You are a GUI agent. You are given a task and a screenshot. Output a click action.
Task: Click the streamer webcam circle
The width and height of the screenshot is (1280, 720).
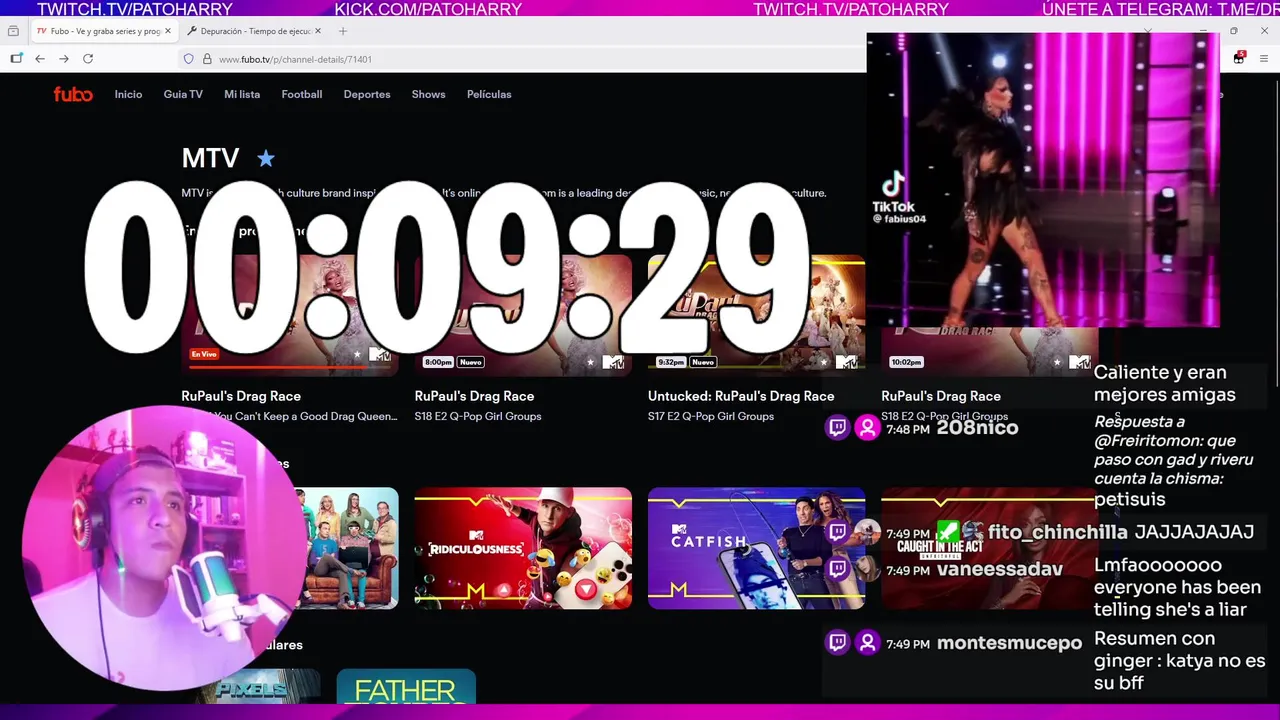coord(165,548)
